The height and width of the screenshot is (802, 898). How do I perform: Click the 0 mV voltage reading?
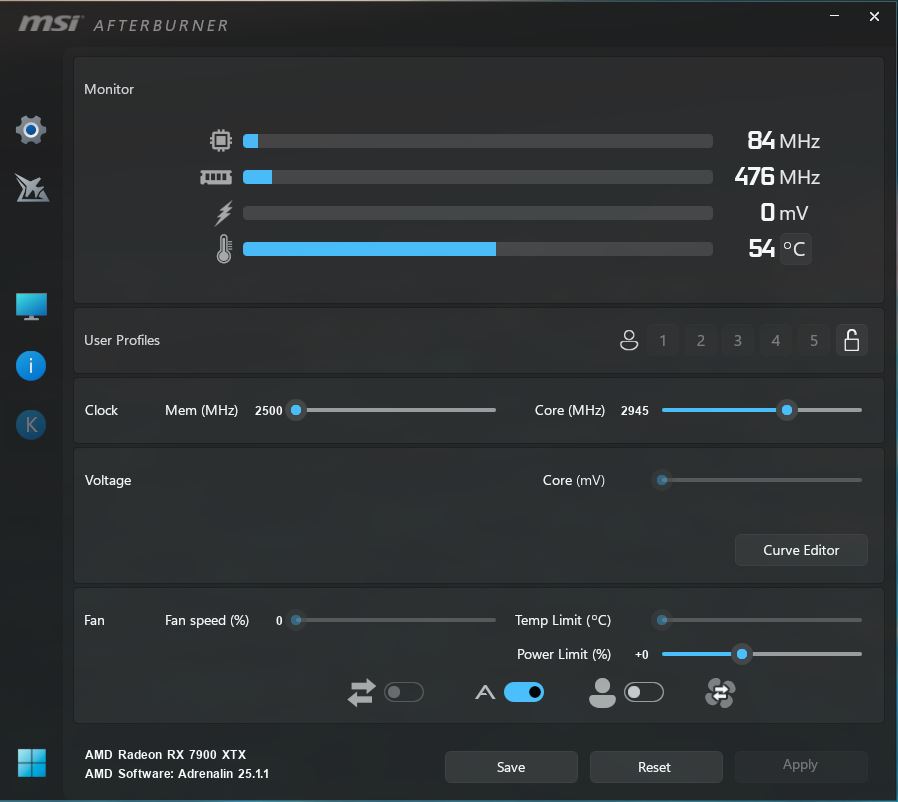[784, 213]
